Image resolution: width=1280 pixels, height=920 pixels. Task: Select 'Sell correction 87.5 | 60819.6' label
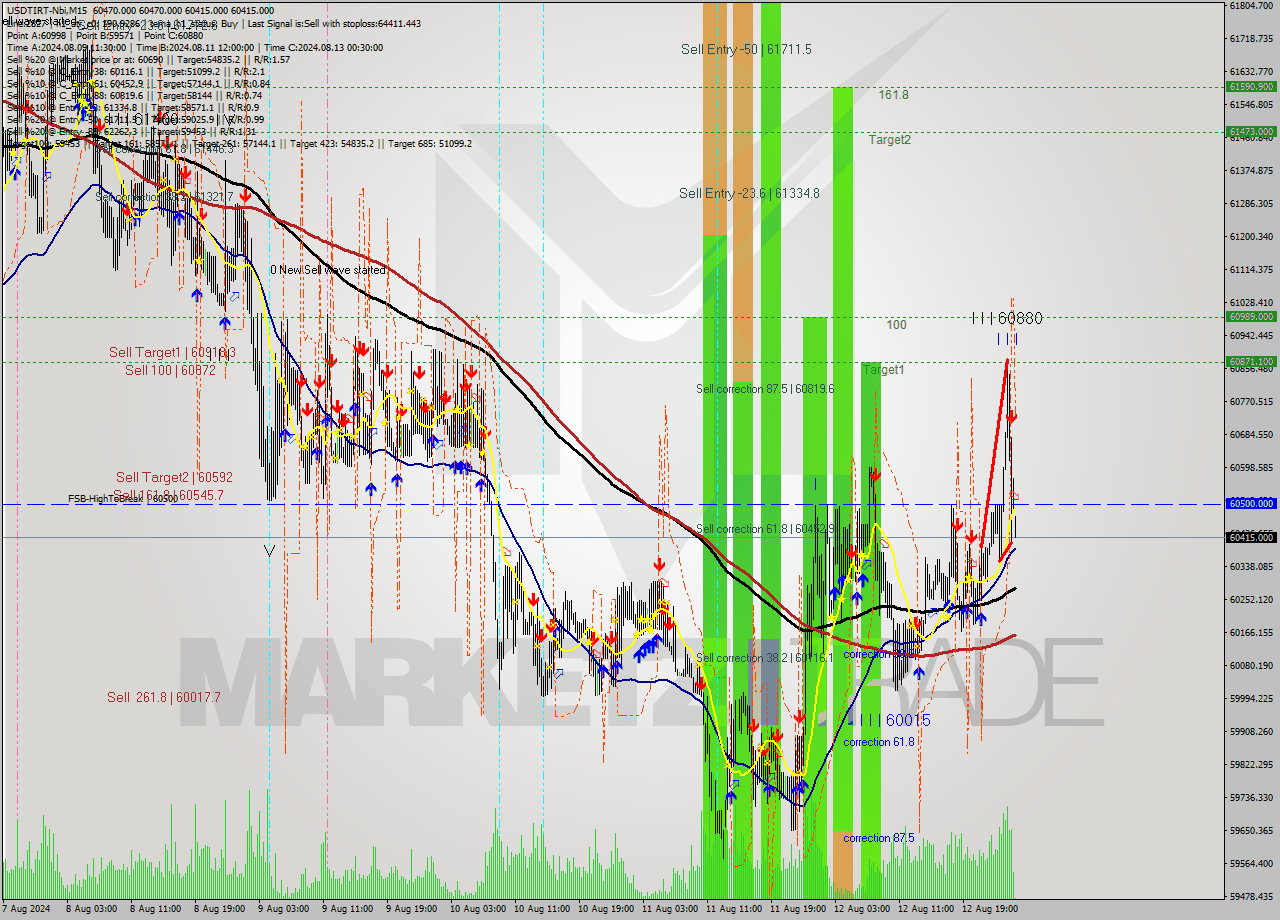click(x=765, y=389)
